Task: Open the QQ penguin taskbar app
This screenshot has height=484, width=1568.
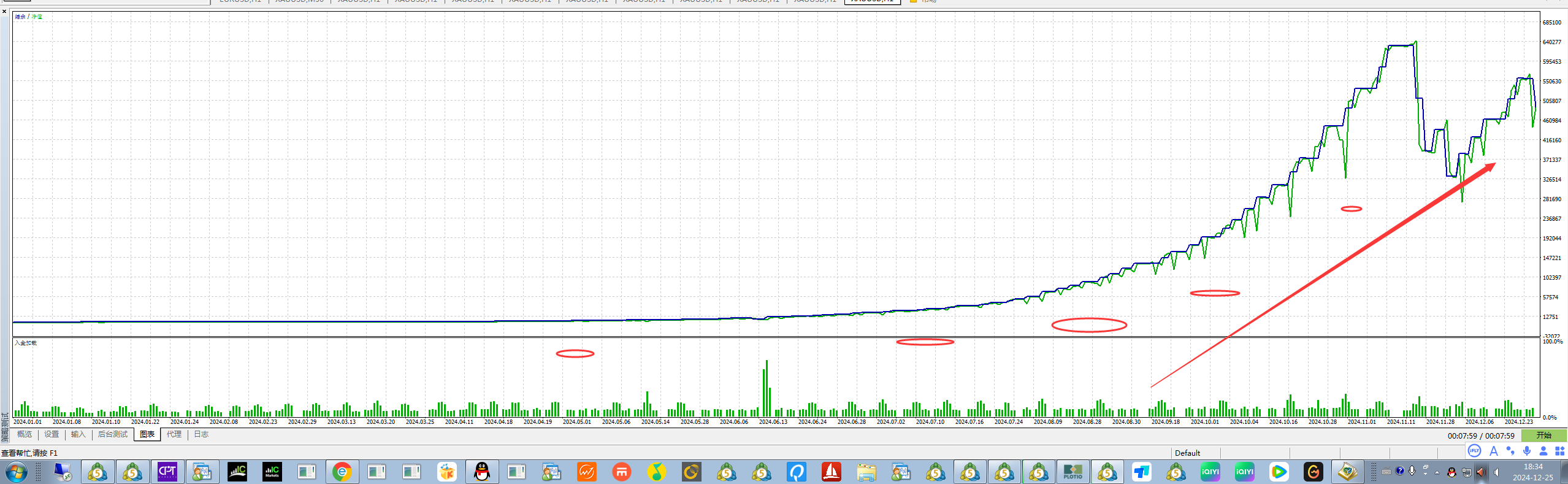Action: pyautogui.click(x=482, y=472)
